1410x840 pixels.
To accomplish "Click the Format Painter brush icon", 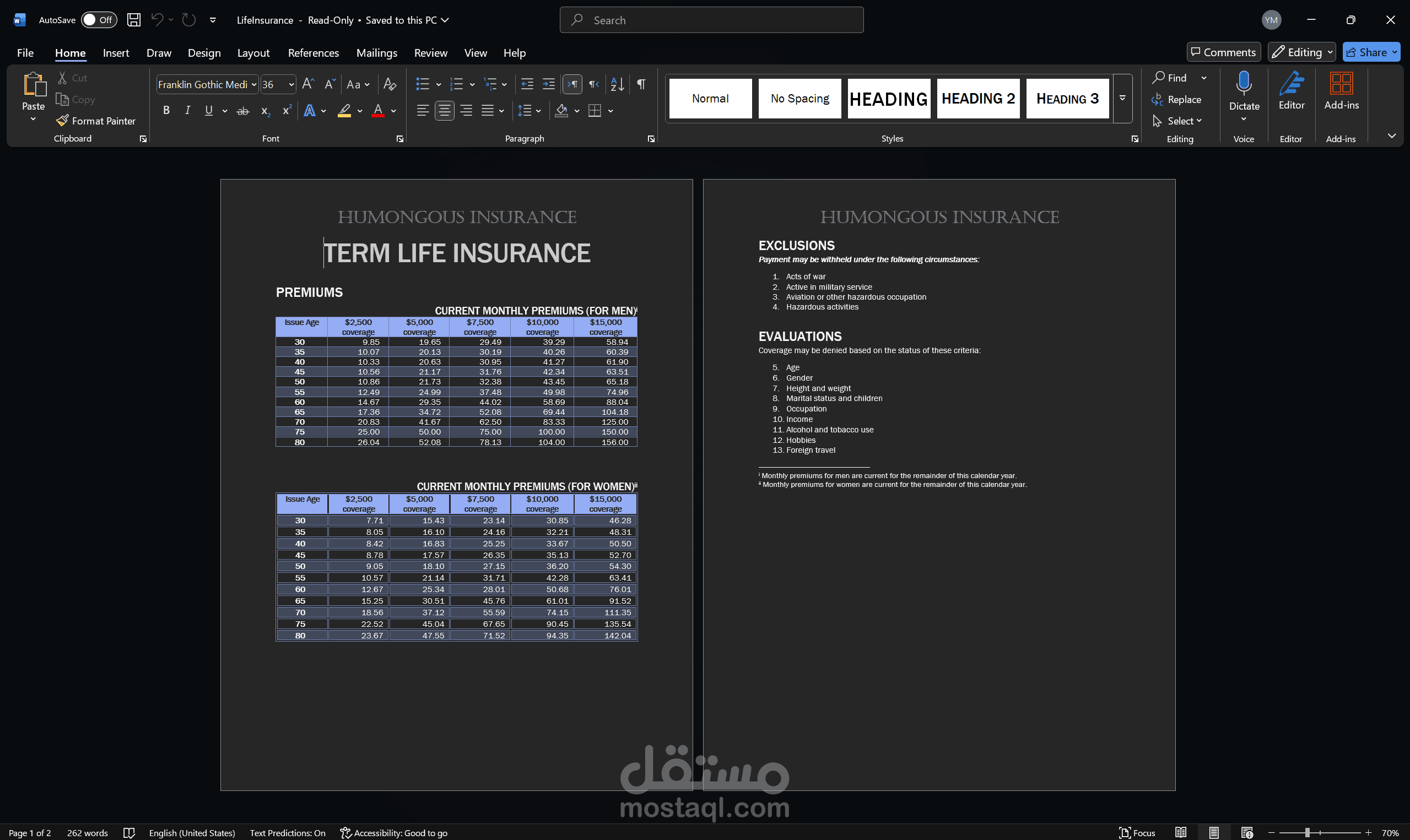I will [62, 121].
